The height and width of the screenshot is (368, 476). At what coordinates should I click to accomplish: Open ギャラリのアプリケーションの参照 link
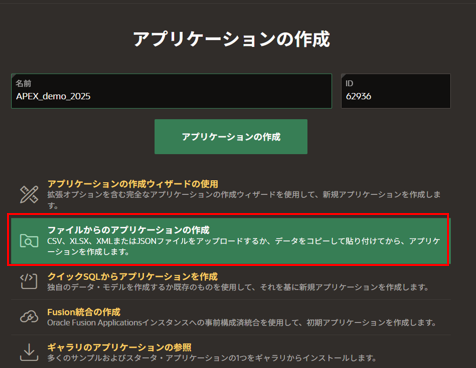(119, 347)
